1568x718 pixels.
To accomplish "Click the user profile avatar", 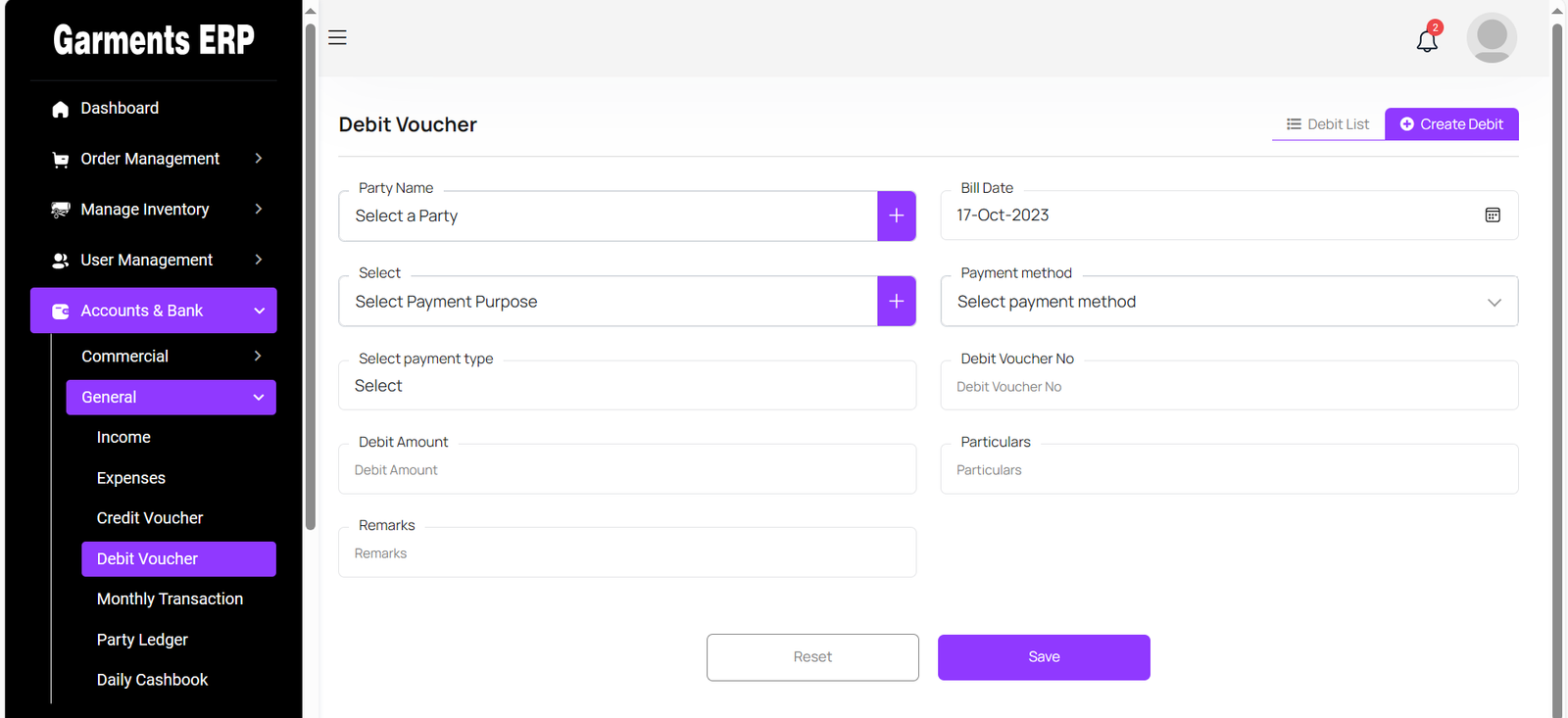I will click(x=1491, y=38).
